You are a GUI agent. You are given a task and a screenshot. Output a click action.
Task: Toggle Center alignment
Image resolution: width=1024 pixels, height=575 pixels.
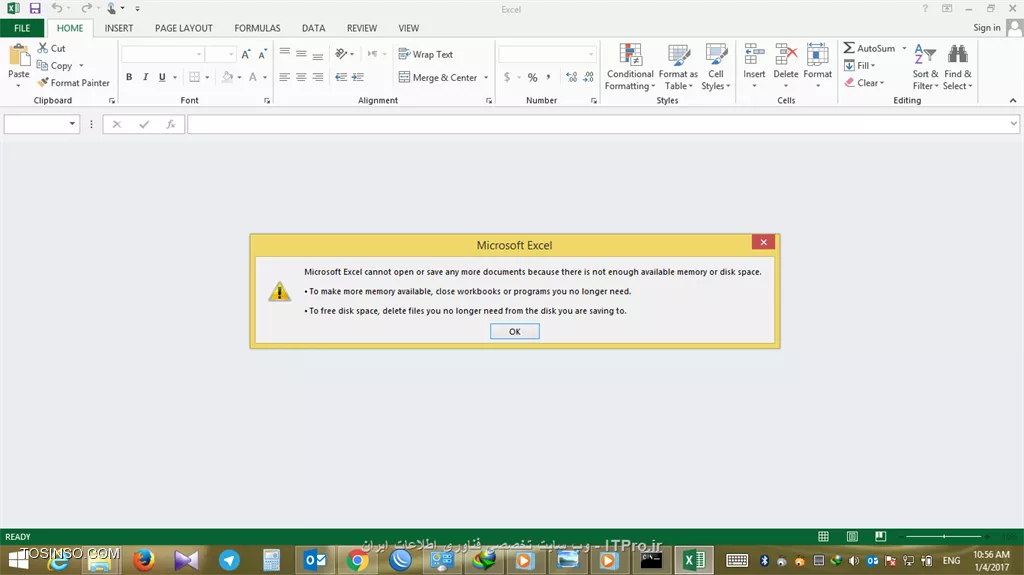click(301, 77)
